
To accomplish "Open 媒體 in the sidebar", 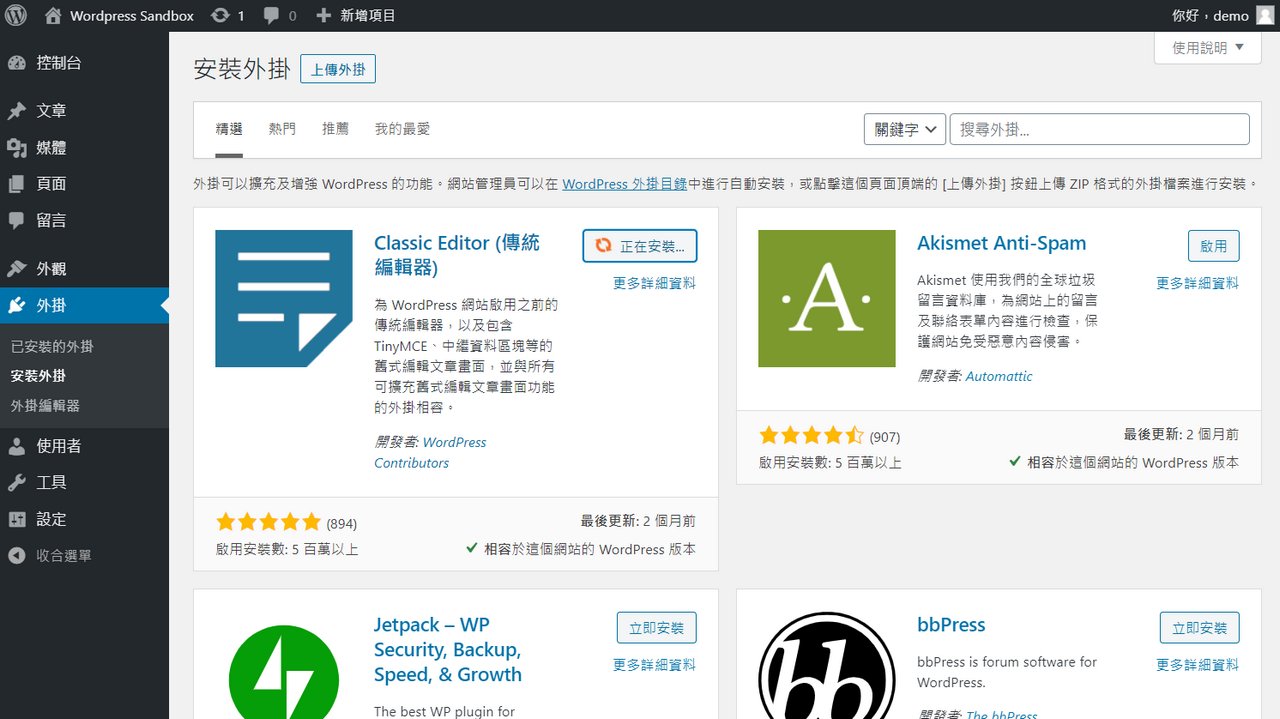I will click(51, 148).
